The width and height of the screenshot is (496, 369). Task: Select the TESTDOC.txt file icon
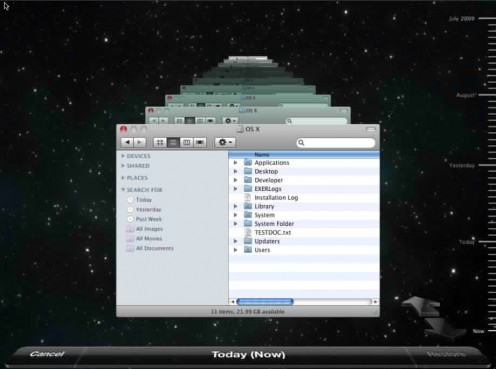click(x=248, y=232)
